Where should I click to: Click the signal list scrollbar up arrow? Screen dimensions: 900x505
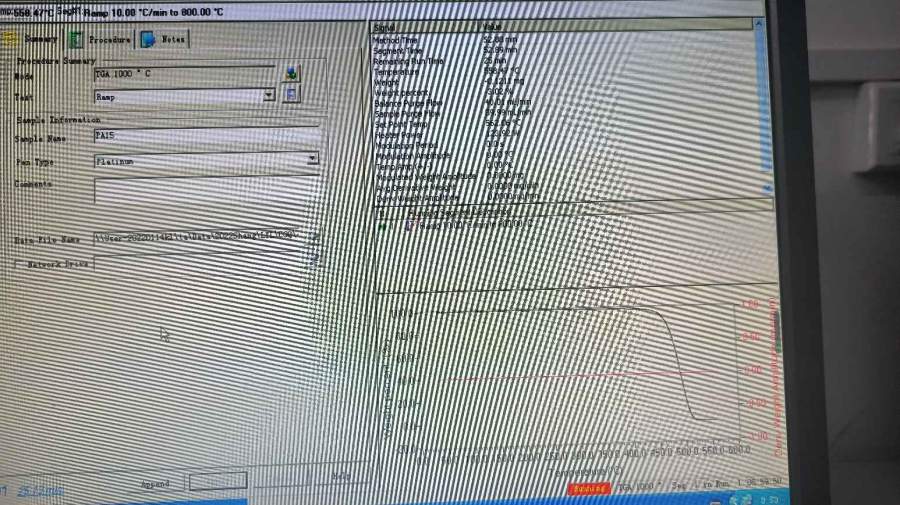point(759,24)
